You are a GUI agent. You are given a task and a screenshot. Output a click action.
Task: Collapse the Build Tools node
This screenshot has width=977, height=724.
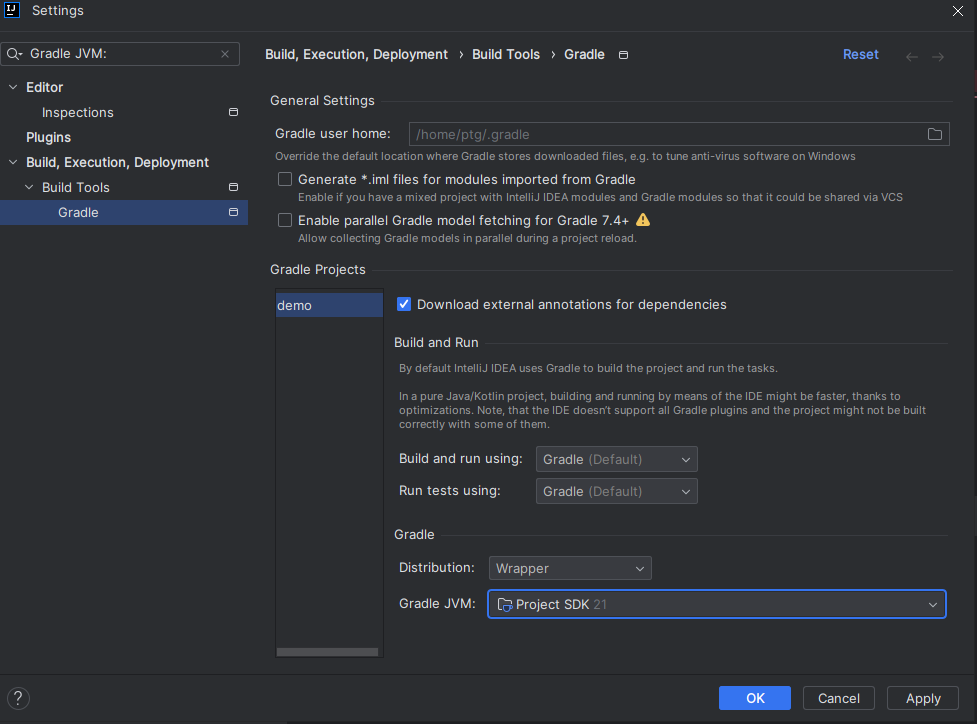(29, 187)
